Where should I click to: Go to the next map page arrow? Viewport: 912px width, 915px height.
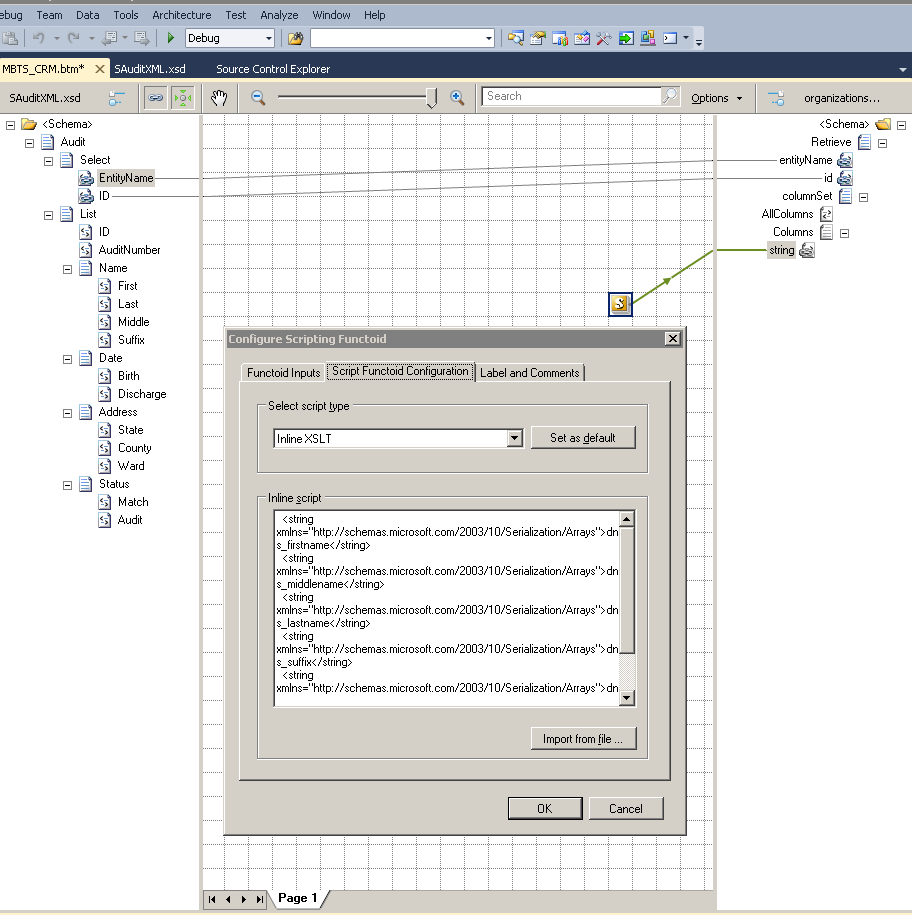[244, 899]
